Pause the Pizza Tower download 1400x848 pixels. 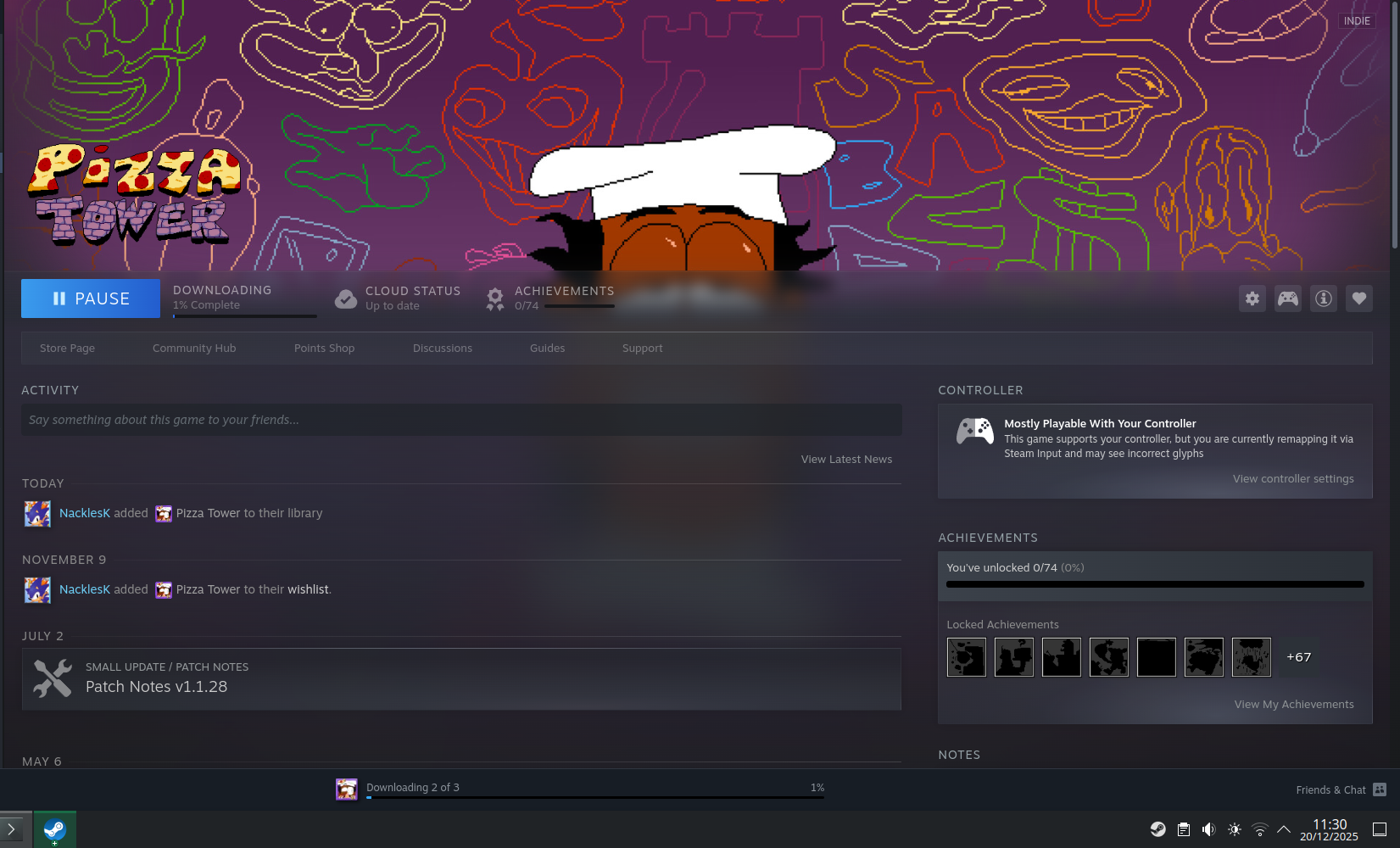tap(91, 298)
